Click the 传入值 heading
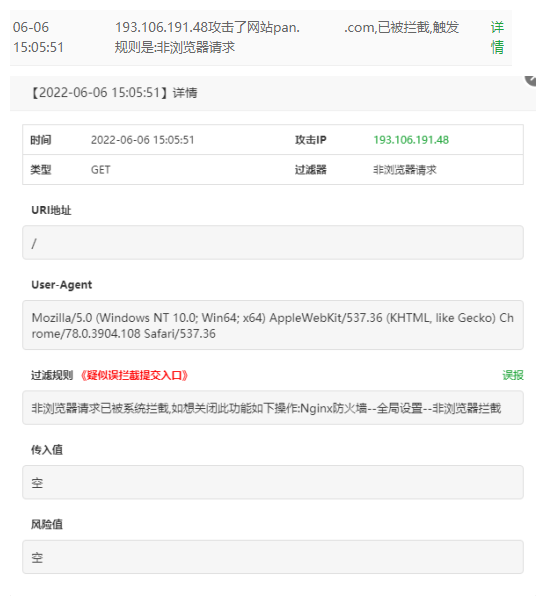The height and width of the screenshot is (606, 546). tap(47, 450)
